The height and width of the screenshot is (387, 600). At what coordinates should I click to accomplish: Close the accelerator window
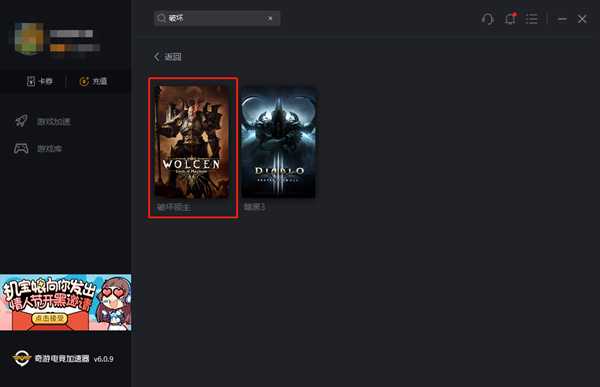(582, 19)
